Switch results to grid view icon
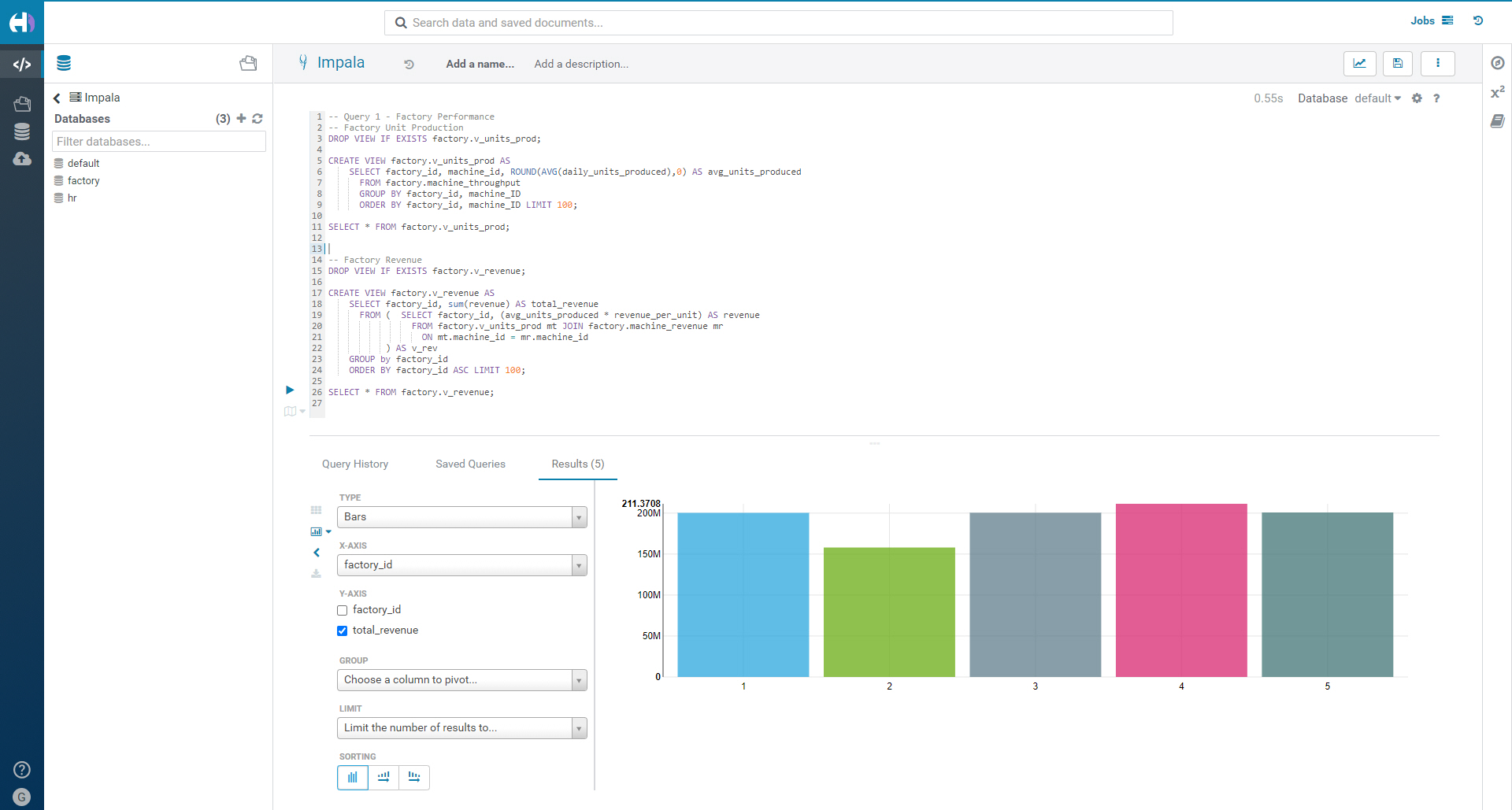The width and height of the screenshot is (1512, 810). [x=317, y=510]
